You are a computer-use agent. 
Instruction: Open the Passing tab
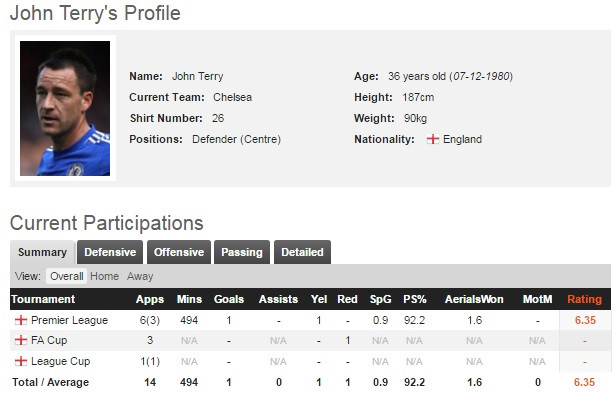click(242, 252)
